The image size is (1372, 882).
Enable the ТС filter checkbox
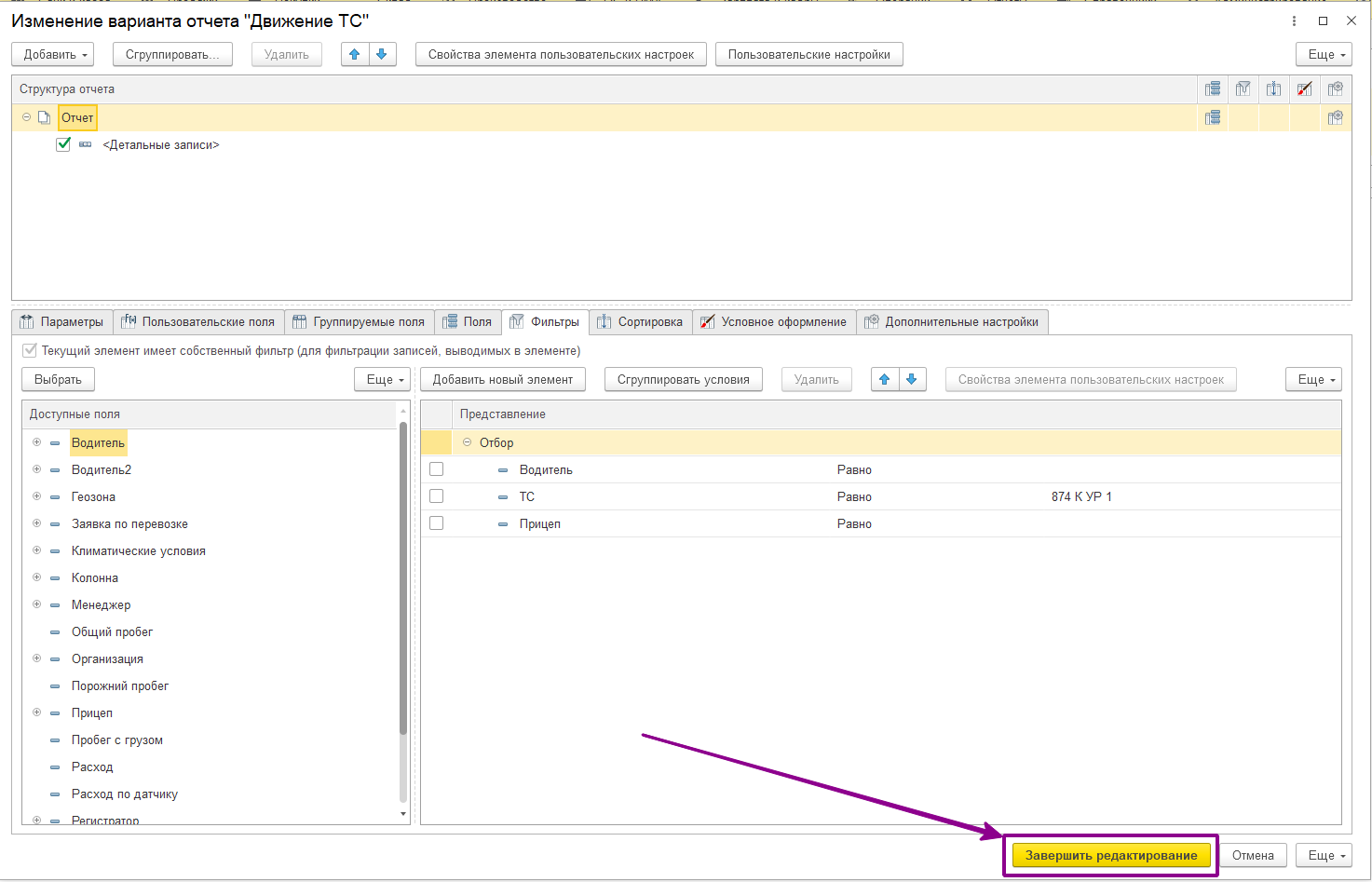(x=436, y=496)
